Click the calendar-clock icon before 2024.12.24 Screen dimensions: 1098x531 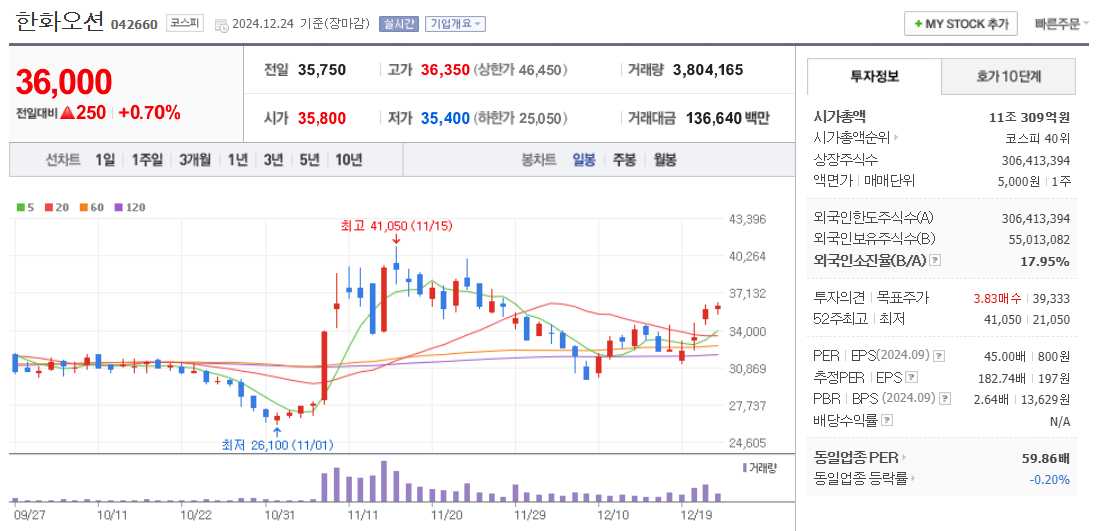221,25
